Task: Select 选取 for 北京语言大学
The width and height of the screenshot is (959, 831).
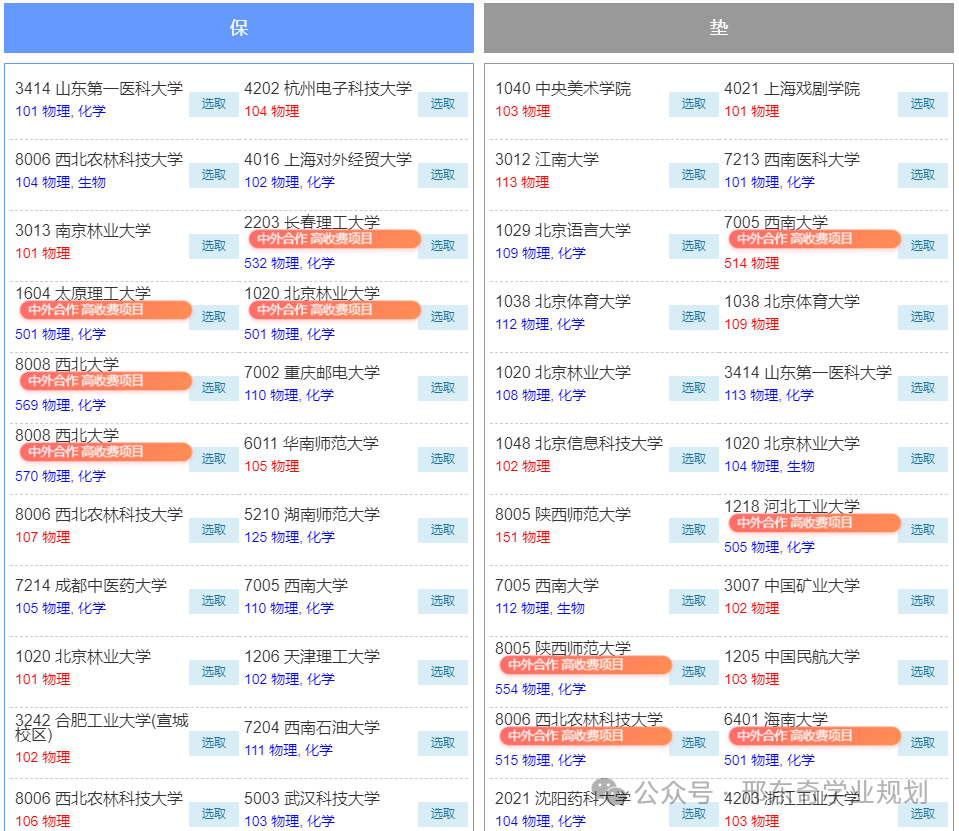Action: point(693,246)
